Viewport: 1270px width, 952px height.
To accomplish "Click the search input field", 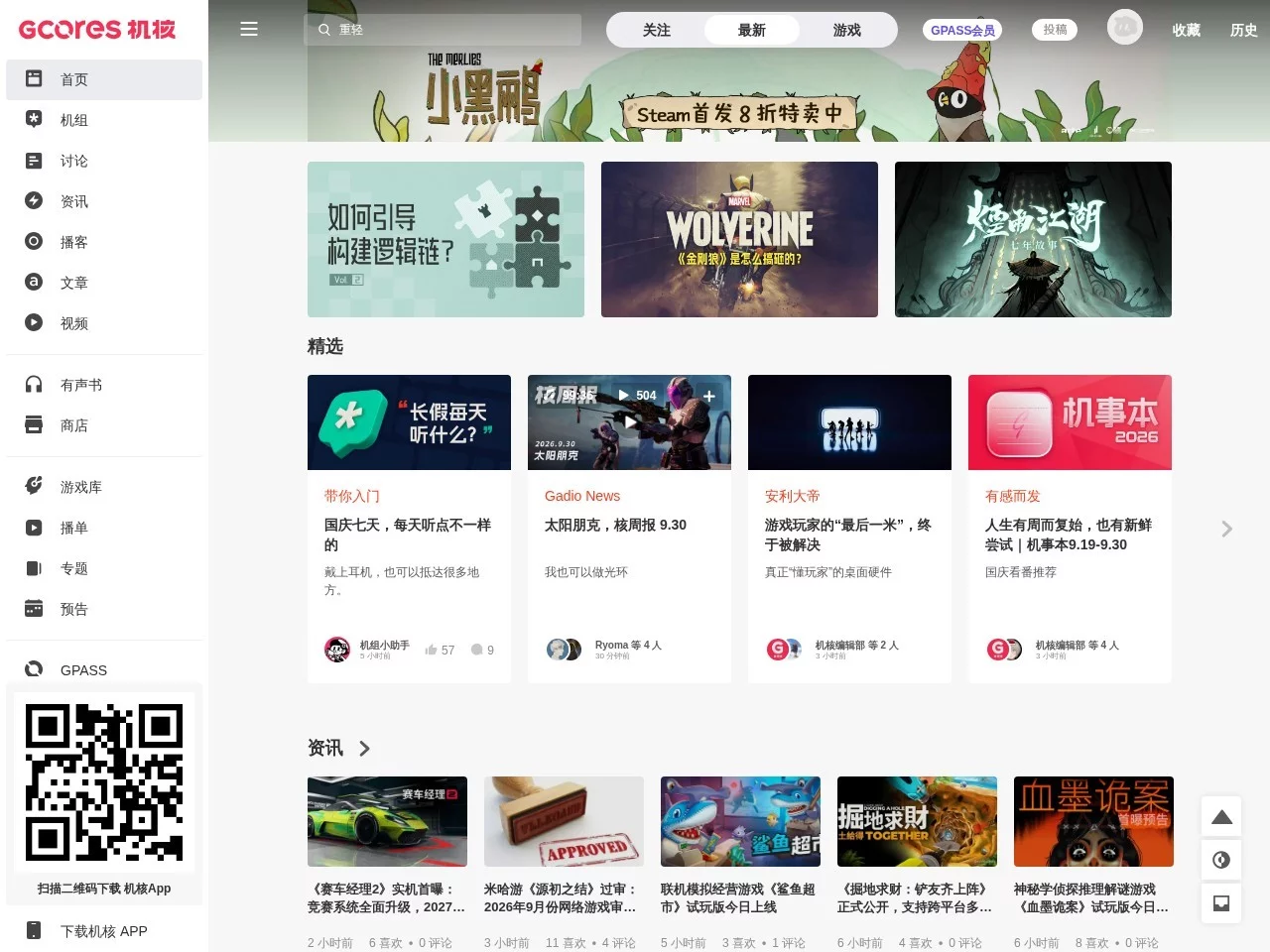I will (443, 30).
